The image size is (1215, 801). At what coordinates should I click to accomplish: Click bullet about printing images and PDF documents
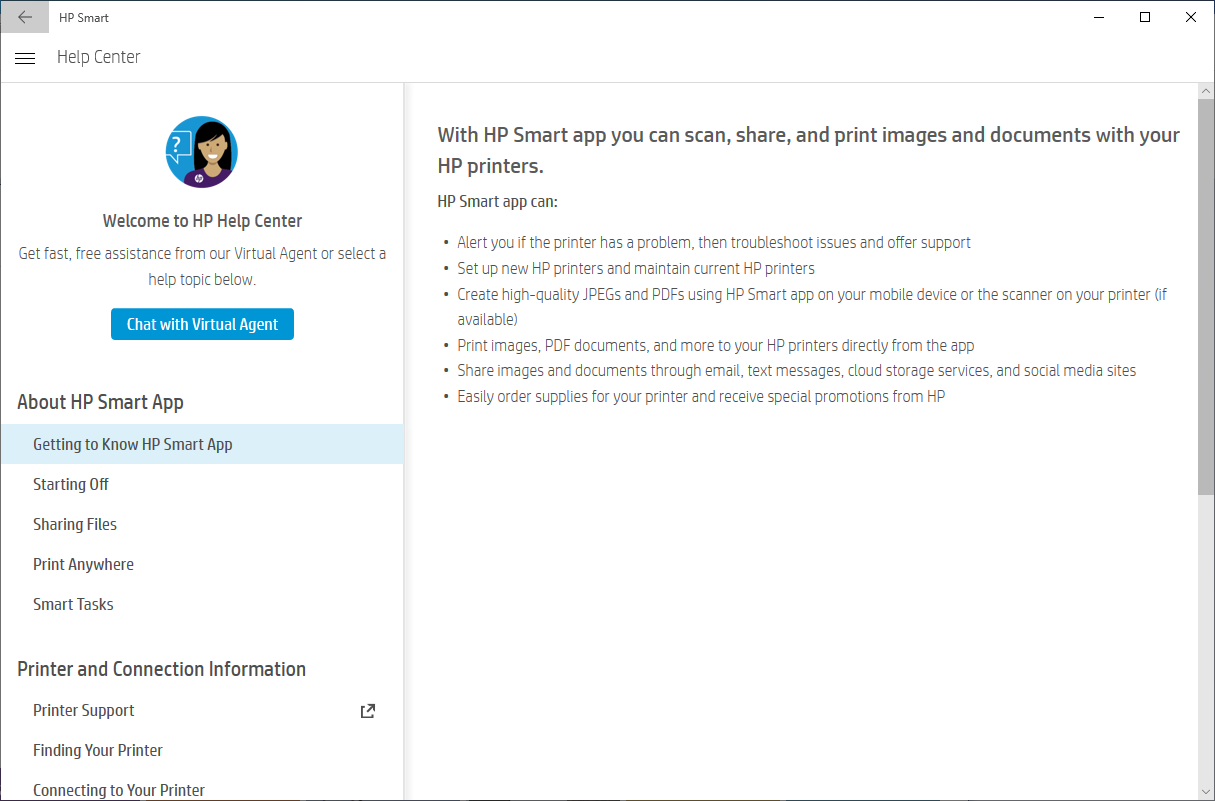[x=716, y=345]
